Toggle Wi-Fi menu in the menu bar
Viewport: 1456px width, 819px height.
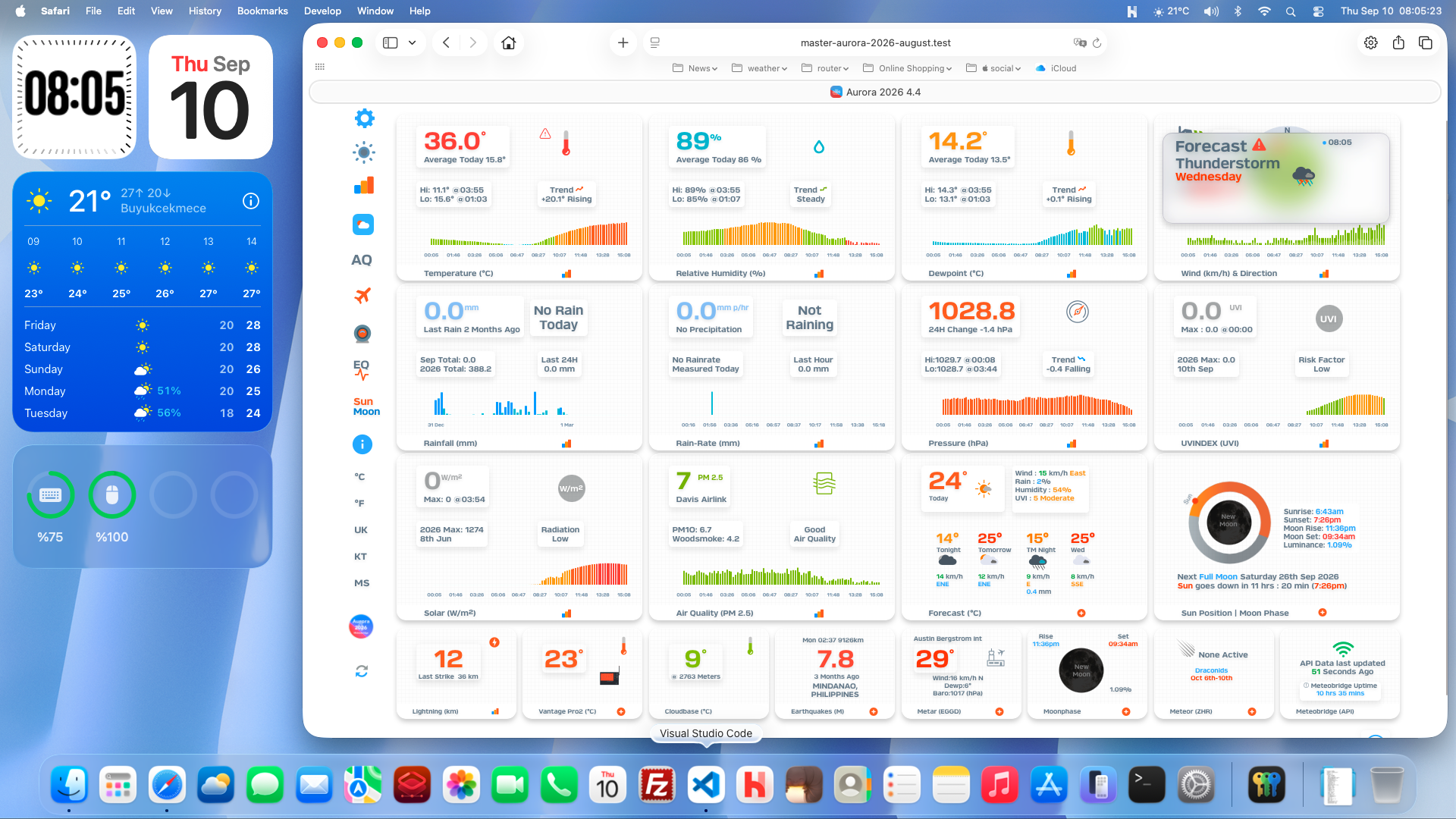tap(1264, 11)
